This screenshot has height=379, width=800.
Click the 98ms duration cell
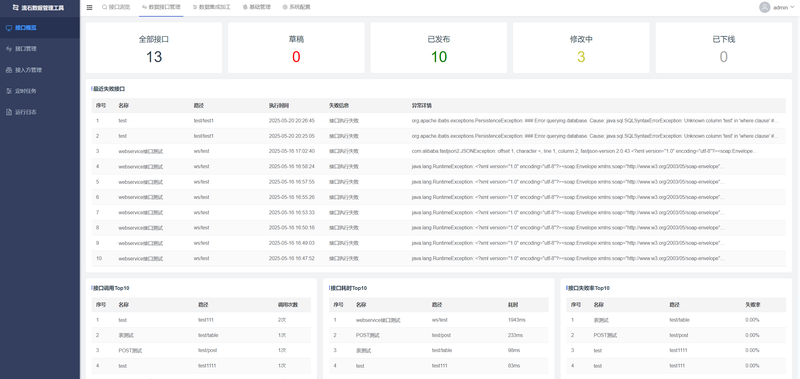[x=514, y=351]
